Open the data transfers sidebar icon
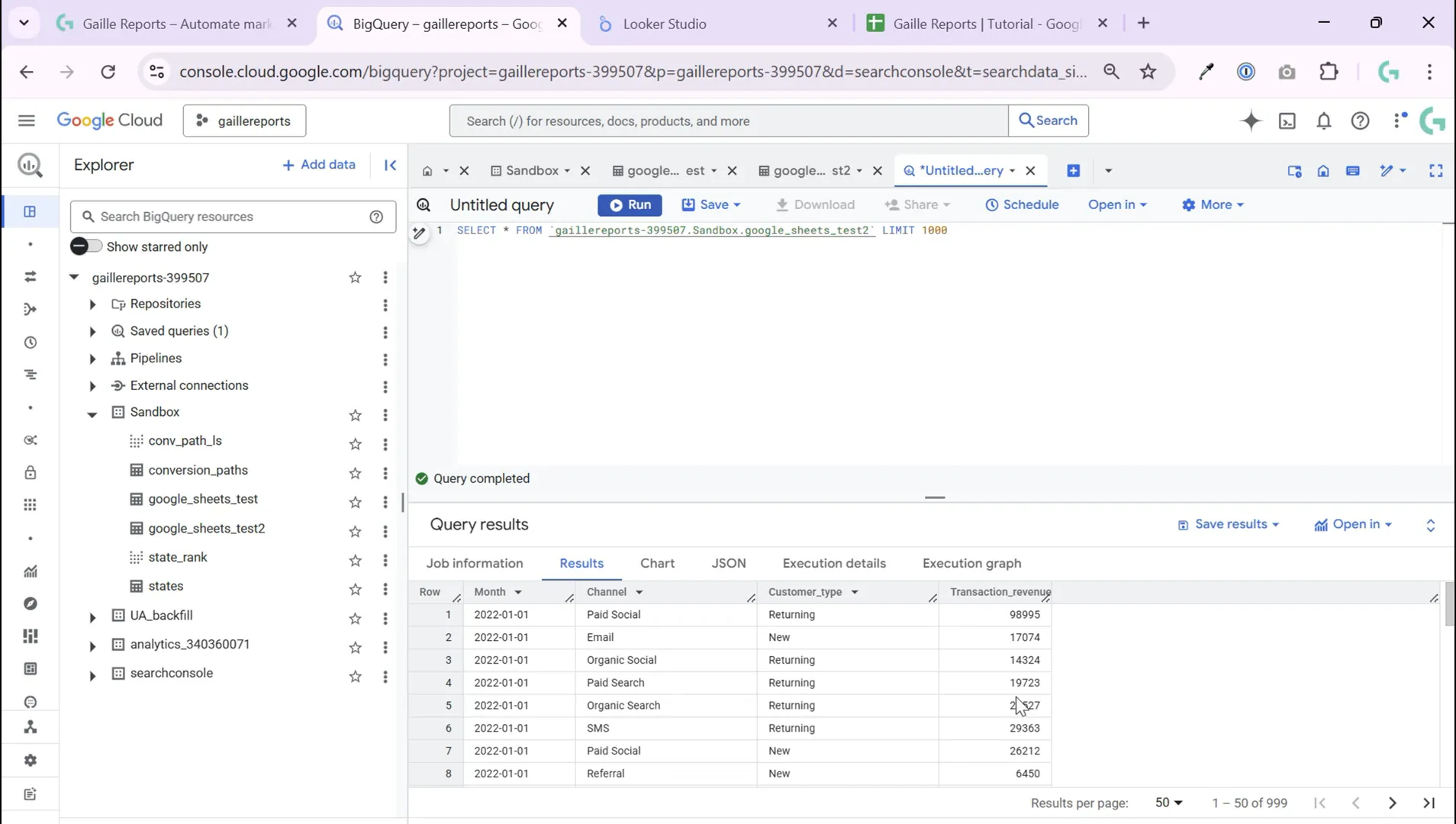Screen dimensions: 1456x824 click(x=30, y=276)
